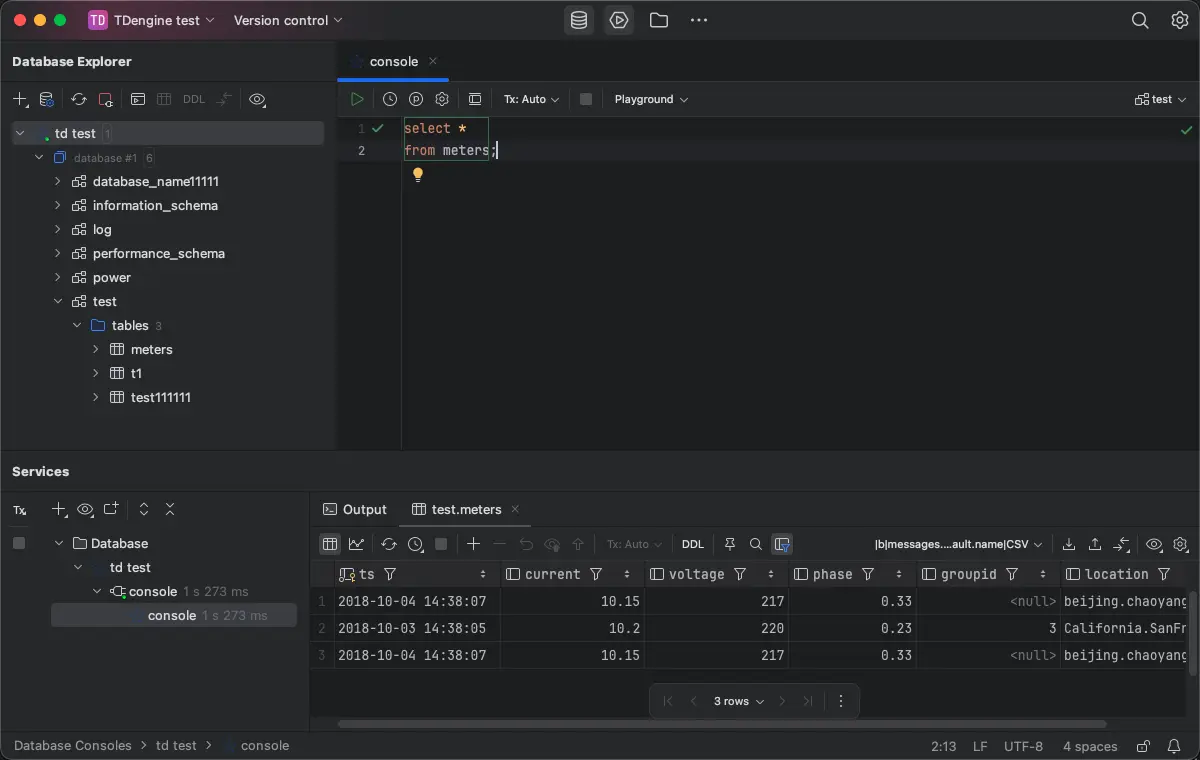Add row plus icon in result toolbar
This screenshot has width=1200, height=760.
[x=474, y=544]
